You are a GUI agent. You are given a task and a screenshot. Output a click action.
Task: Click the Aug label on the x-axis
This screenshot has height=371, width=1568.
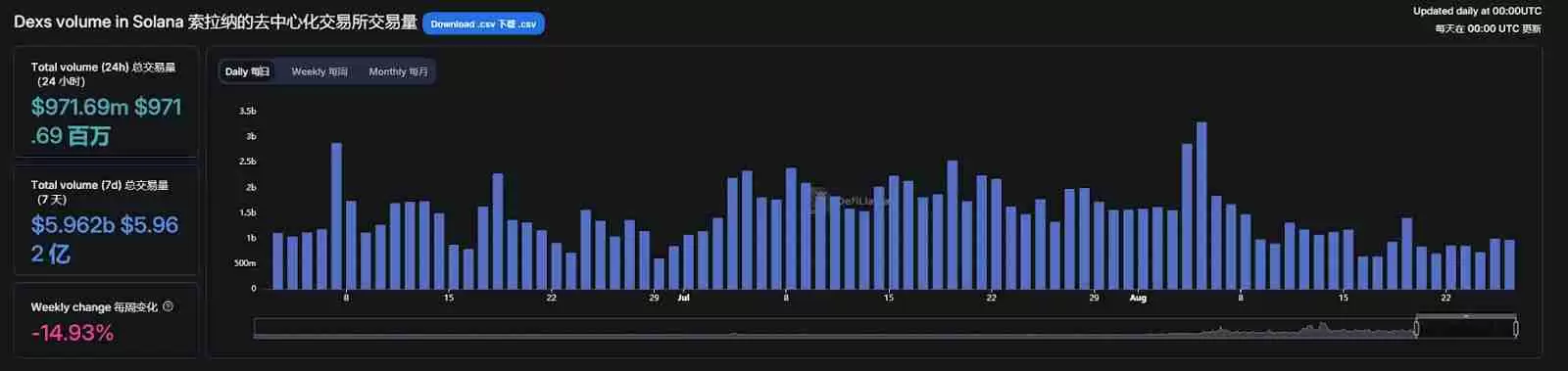coord(1138,298)
